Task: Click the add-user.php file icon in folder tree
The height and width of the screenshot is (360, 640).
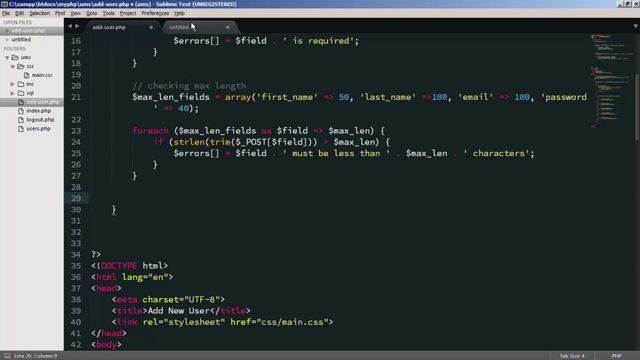Action: 21,102
